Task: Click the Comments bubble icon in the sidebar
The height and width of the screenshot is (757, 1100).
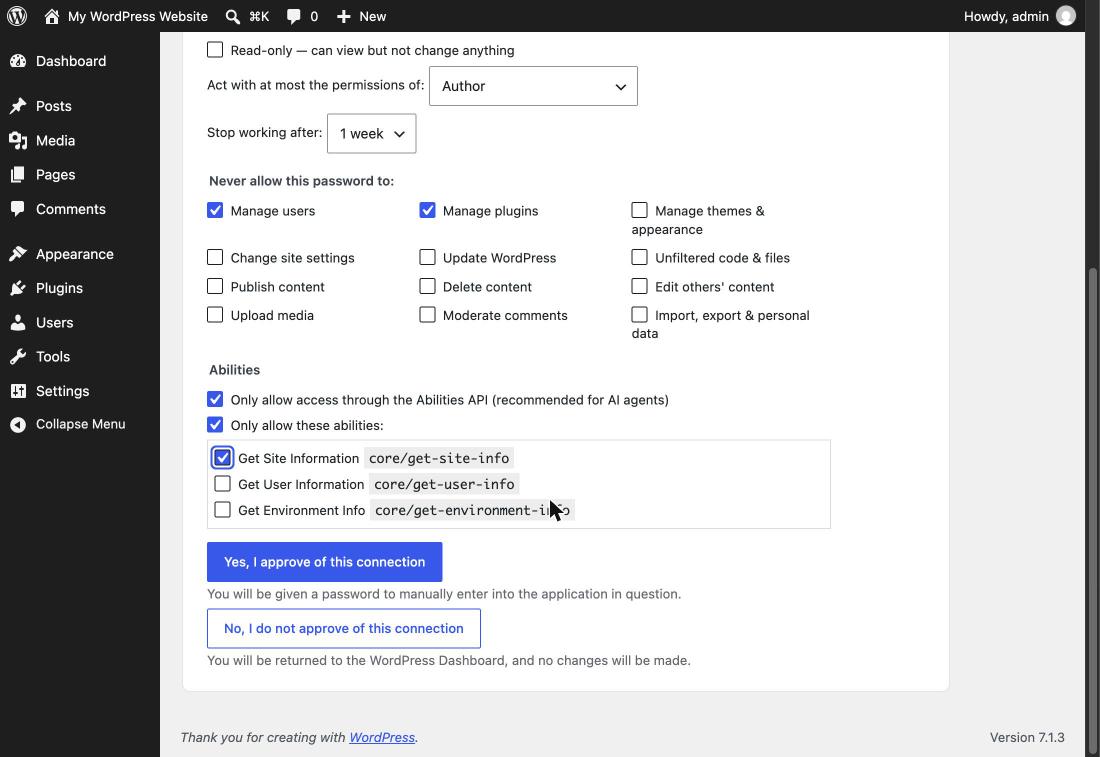Action: [x=18, y=209]
